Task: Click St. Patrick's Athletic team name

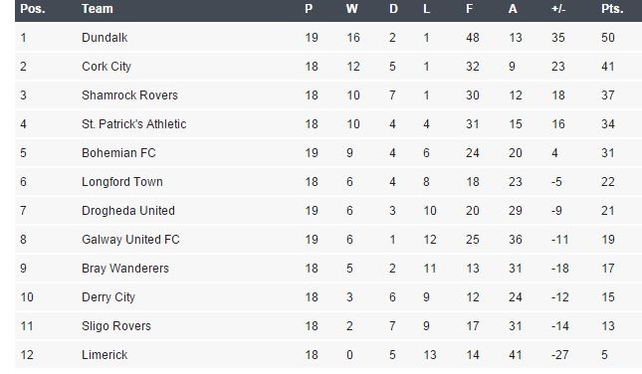Action: 134,124
